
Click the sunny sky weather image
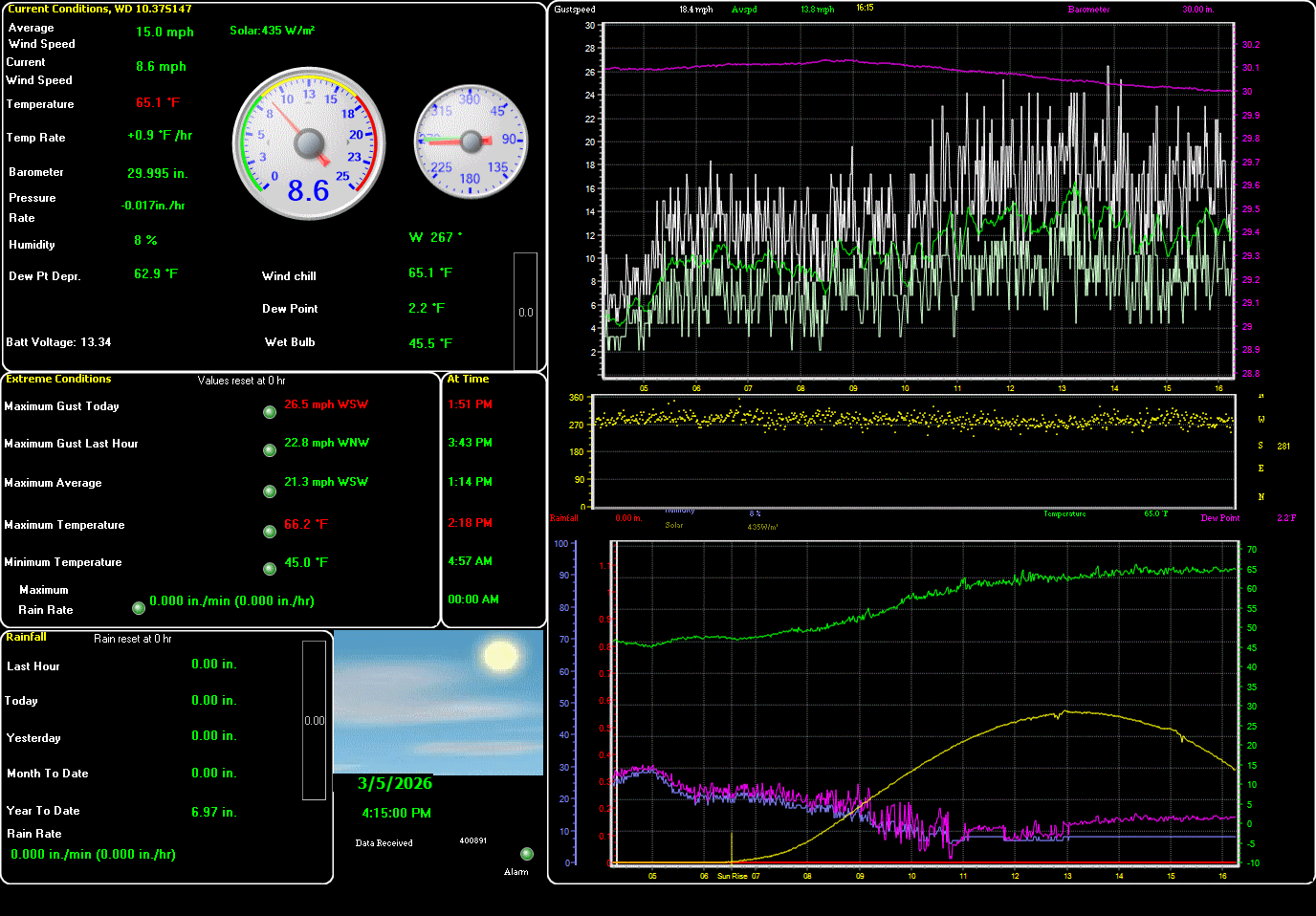point(438,702)
